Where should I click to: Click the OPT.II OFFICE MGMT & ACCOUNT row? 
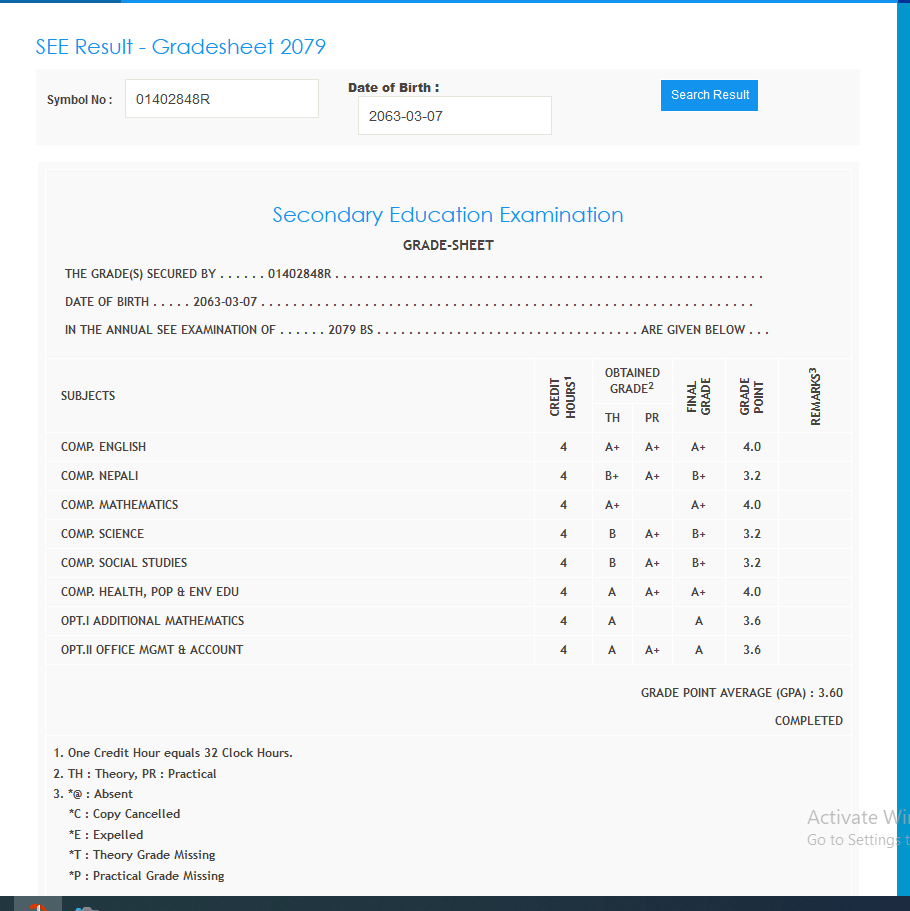tap(152, 650)
